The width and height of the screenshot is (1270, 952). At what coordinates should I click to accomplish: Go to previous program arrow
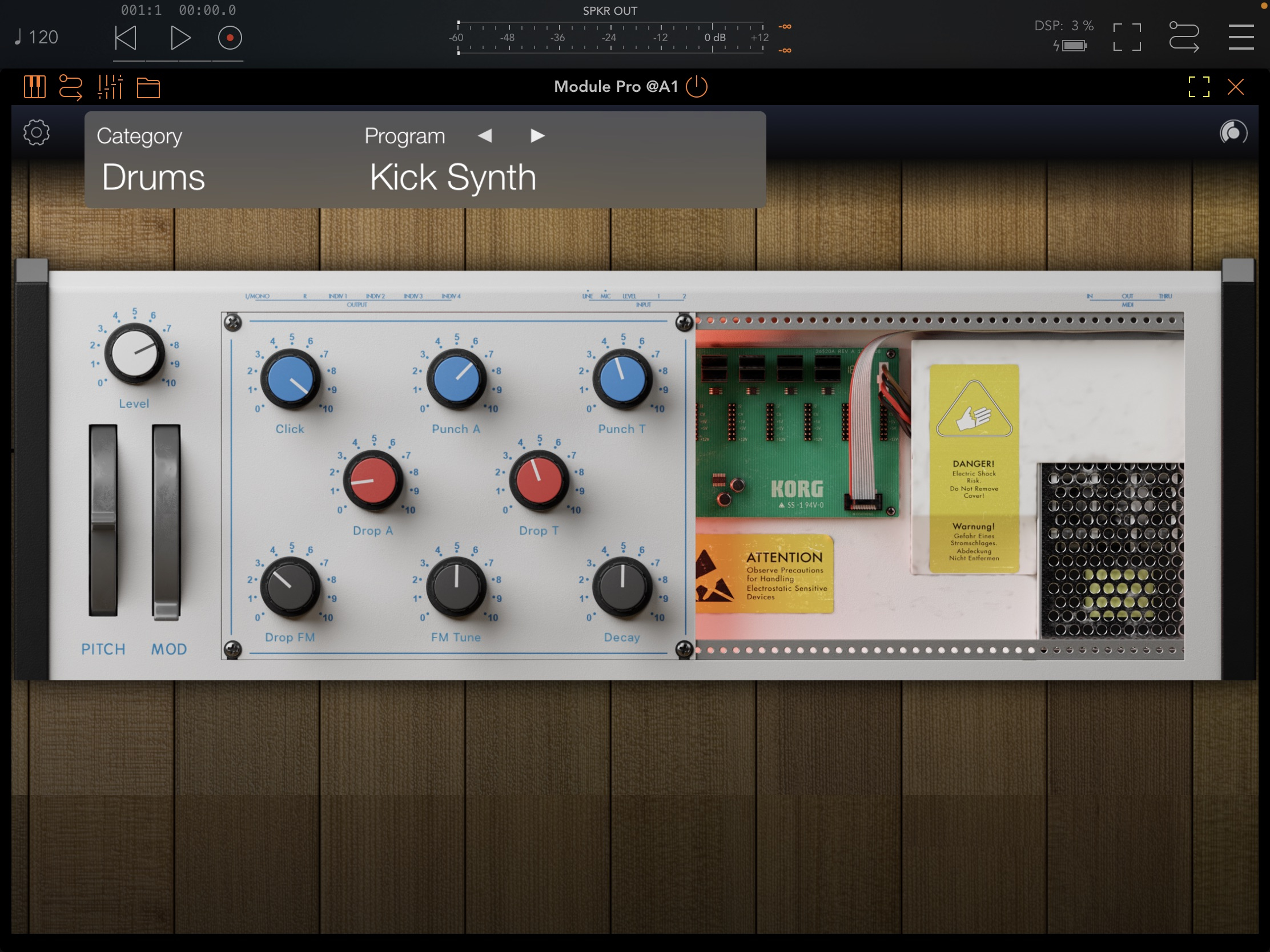[x=485, y=136]
